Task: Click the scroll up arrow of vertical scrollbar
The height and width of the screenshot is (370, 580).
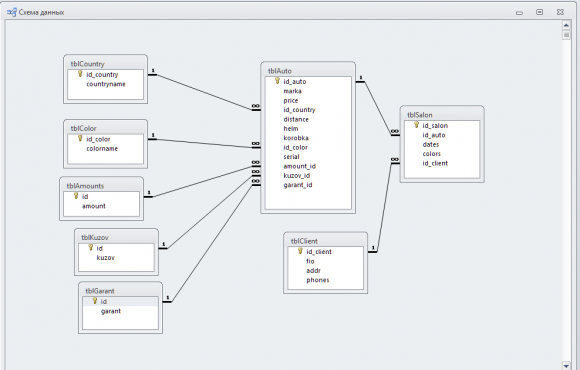Action: 566,25
